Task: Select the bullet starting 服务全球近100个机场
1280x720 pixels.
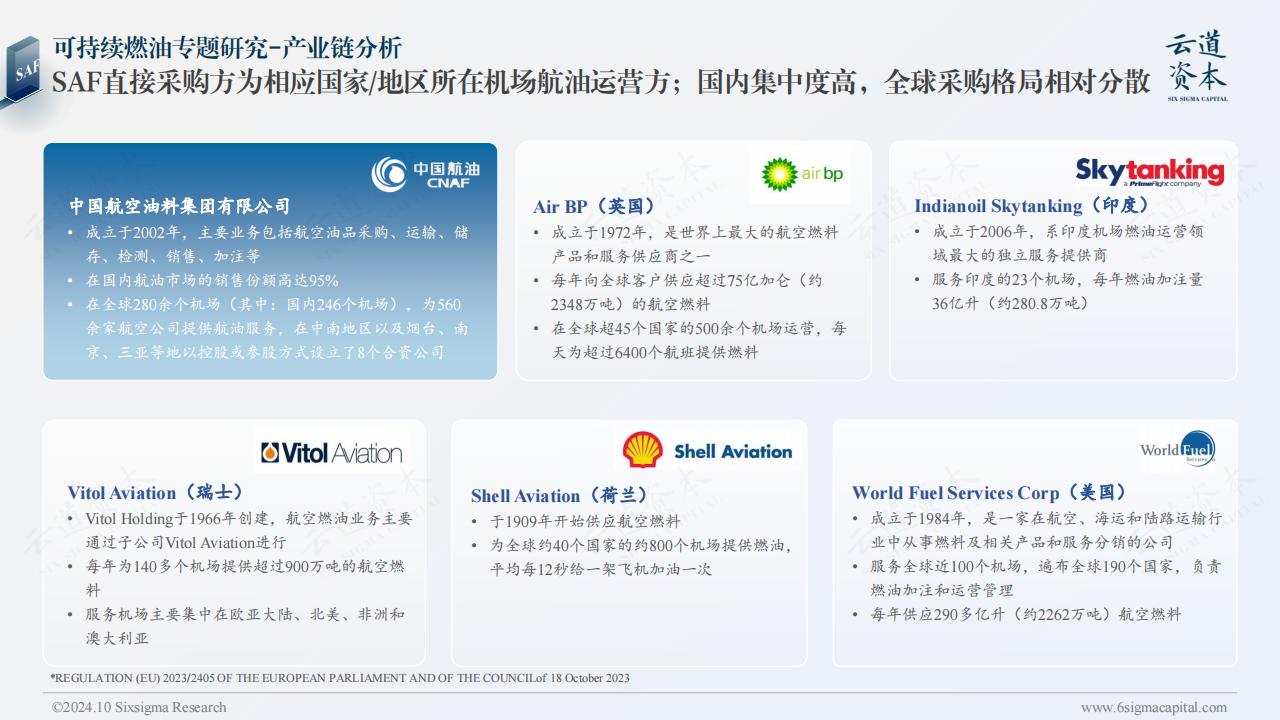Action: [1038, 578]
